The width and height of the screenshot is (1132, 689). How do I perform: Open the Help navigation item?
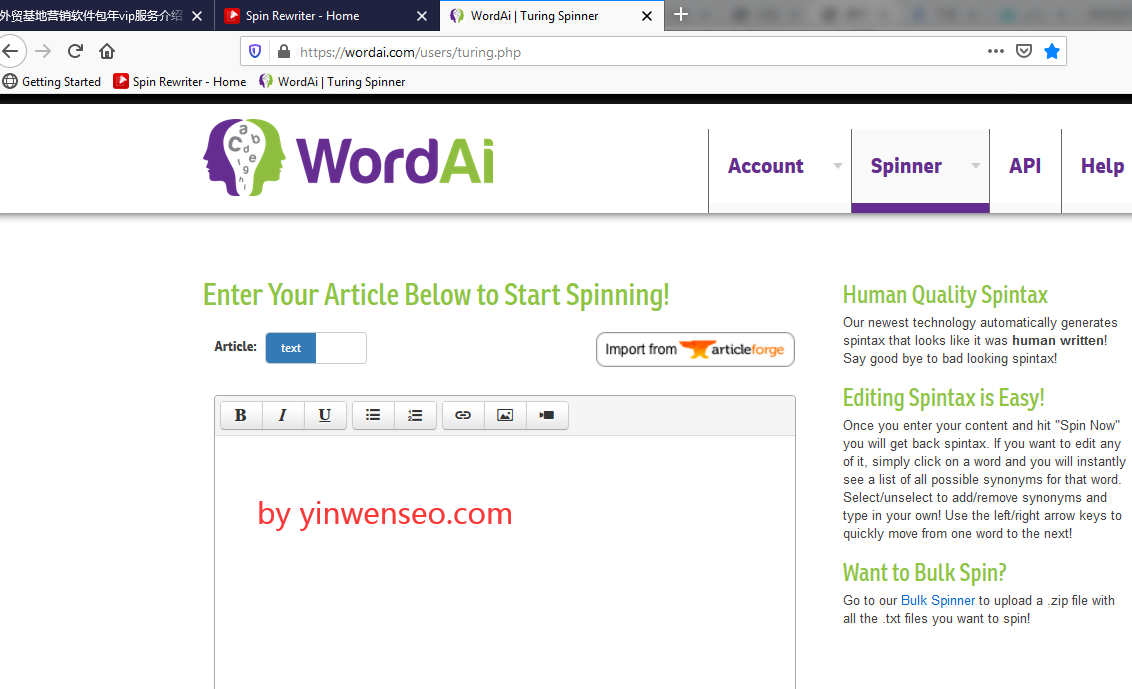click(1102, 166)
